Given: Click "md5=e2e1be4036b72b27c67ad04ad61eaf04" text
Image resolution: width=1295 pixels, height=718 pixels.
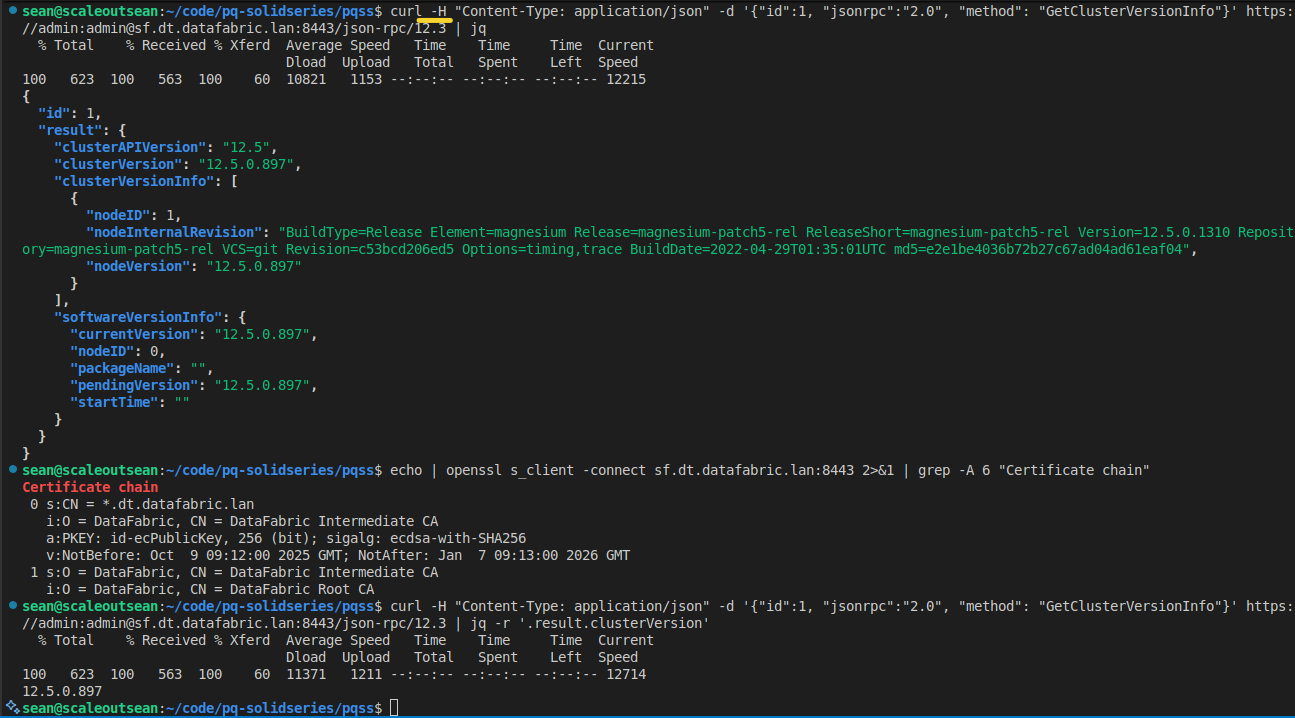Looking at the screenshot, I should (1037, 249).
